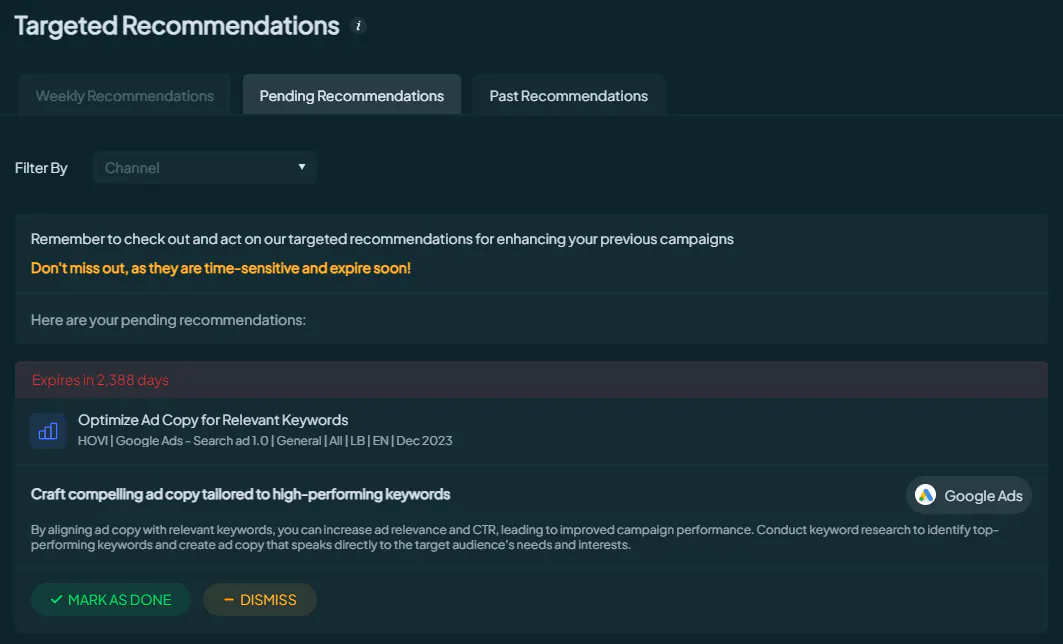Click the 'Filter By' label
Image resolution: width=1063 pixels, height=644 pixels.
[x=41, y=167]
